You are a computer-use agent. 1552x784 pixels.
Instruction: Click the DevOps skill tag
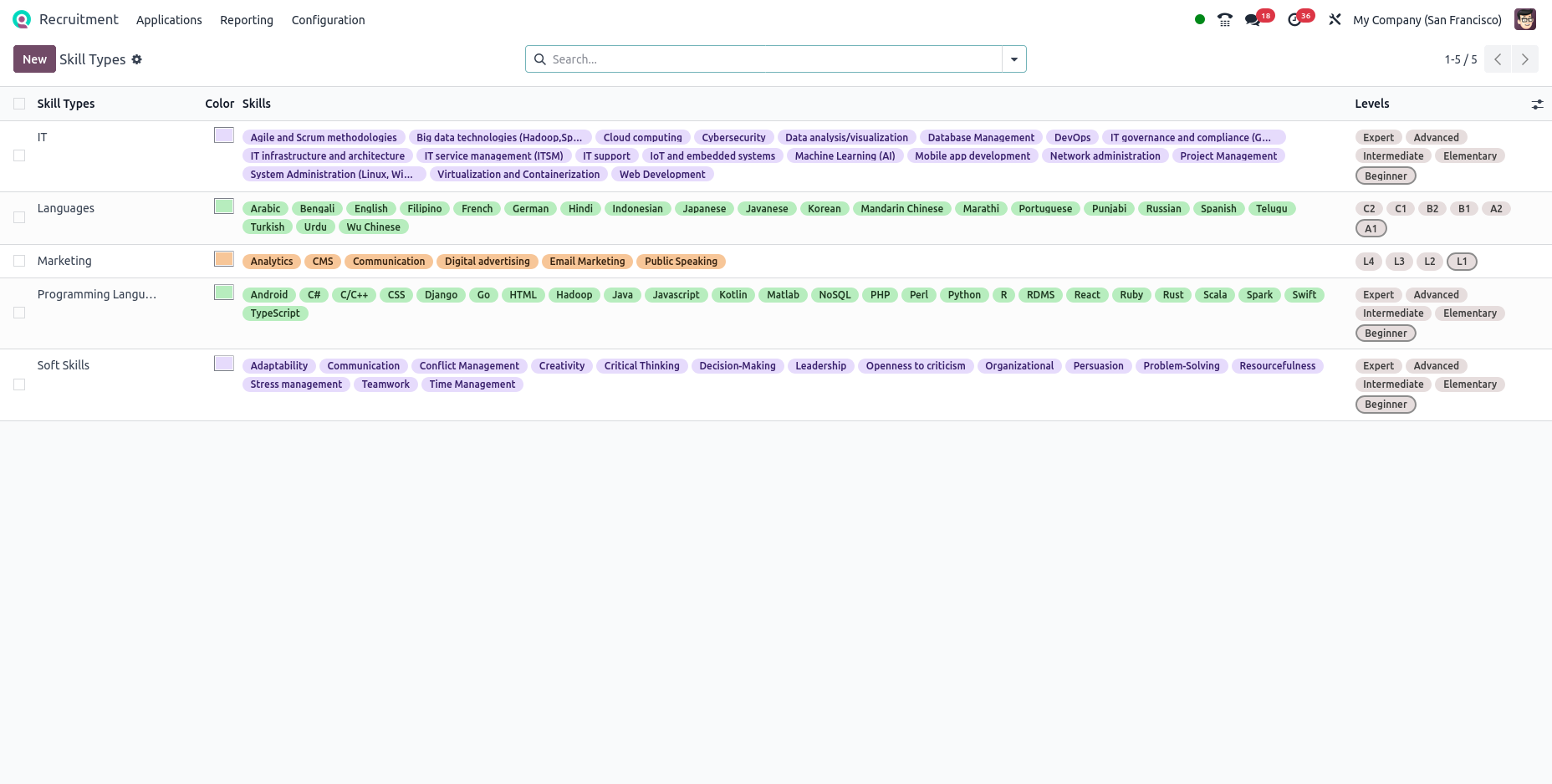[1072, 137]
